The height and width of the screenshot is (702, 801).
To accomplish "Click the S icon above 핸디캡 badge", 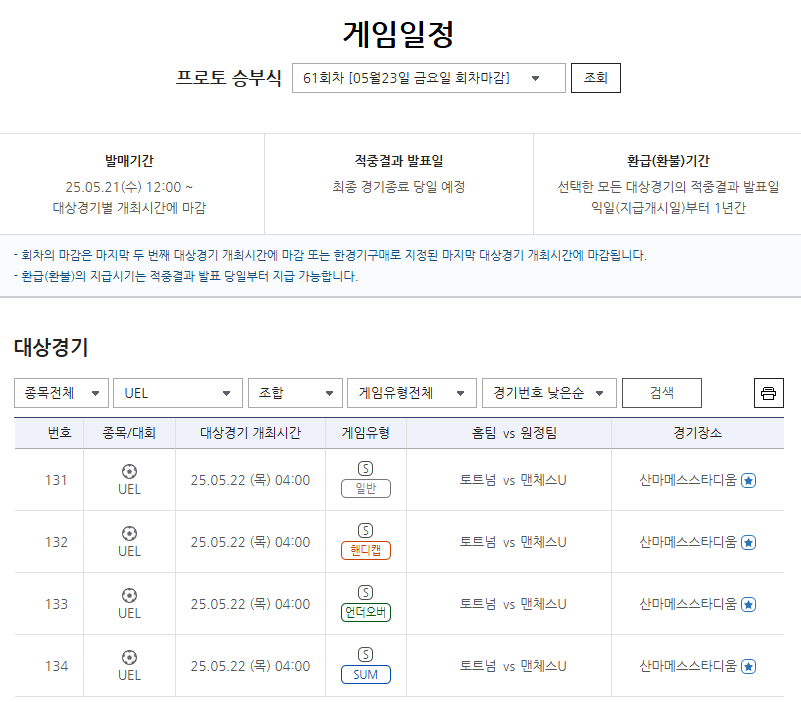I will coord(365,530).
